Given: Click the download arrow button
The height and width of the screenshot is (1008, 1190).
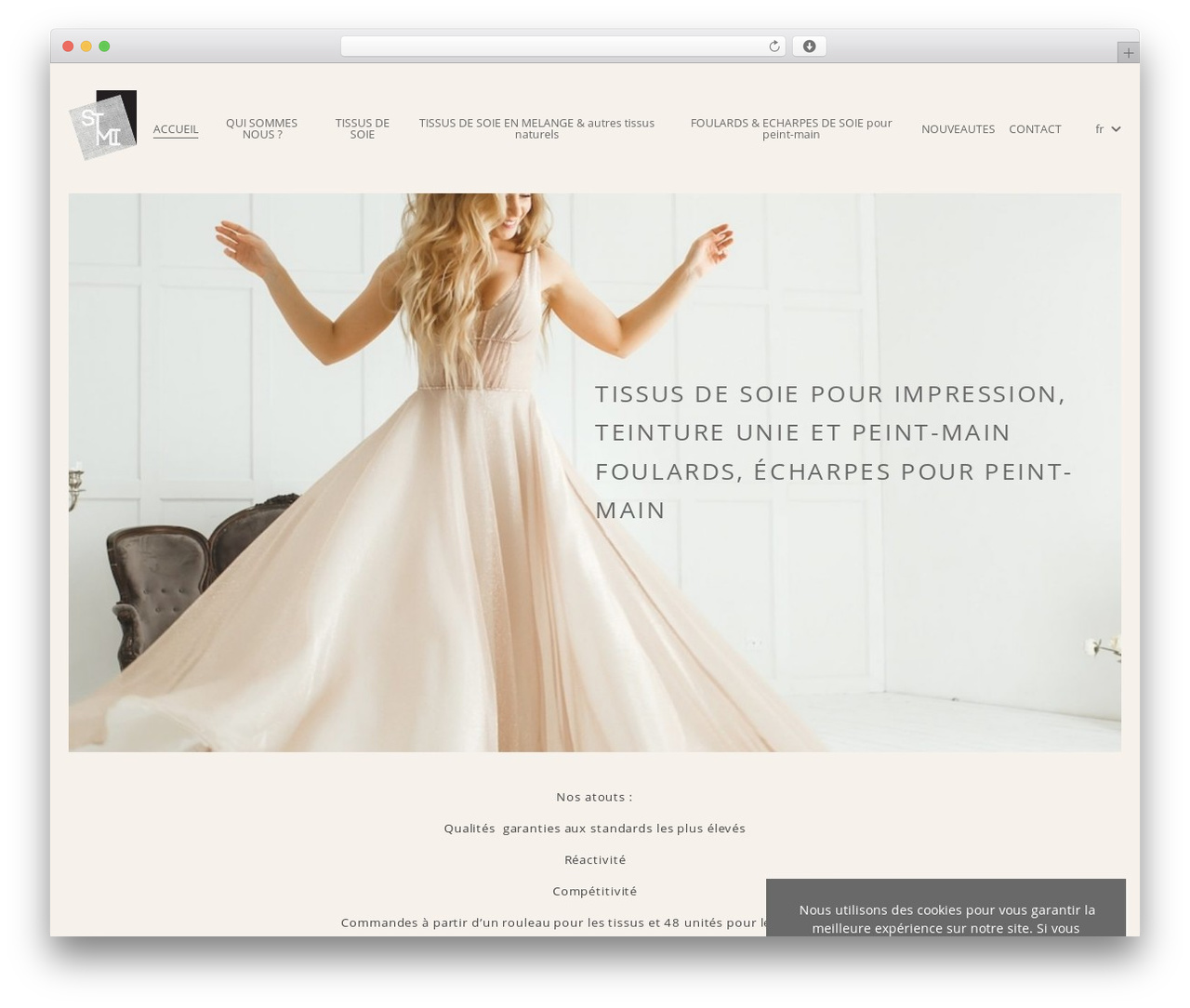Looking at the screenshot, I should 809,46.
